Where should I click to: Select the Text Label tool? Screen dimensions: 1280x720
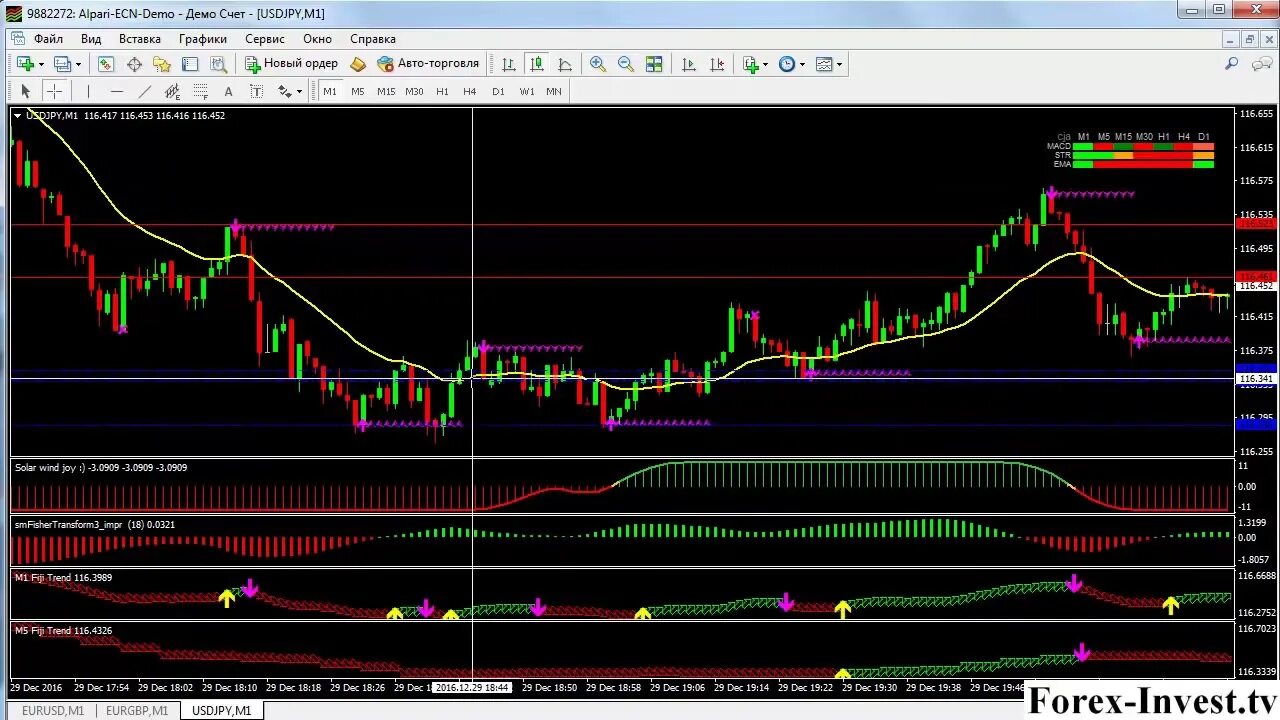pyautogui.click(x=256, y=91)
